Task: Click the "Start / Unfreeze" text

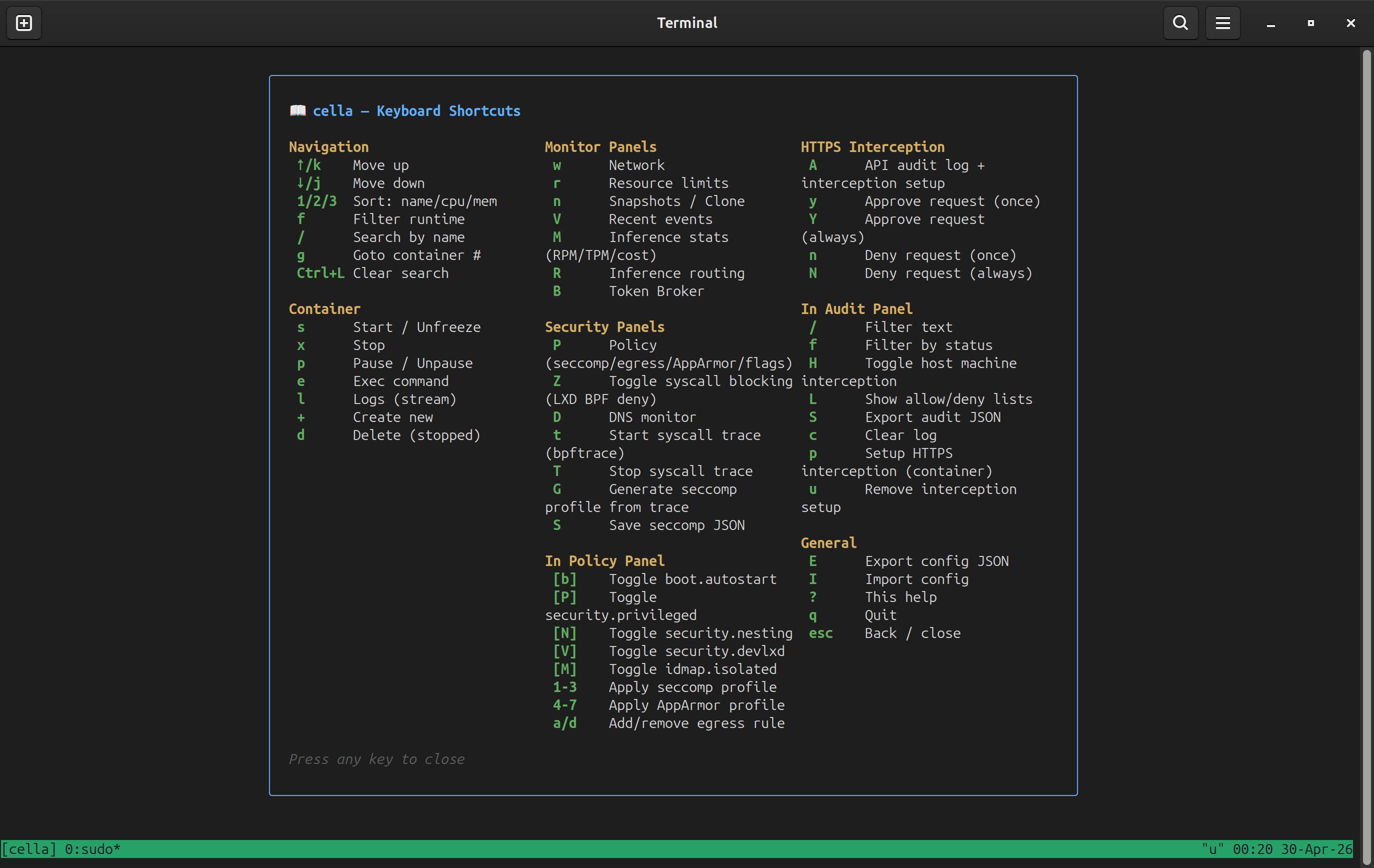Action: (417, 327)
